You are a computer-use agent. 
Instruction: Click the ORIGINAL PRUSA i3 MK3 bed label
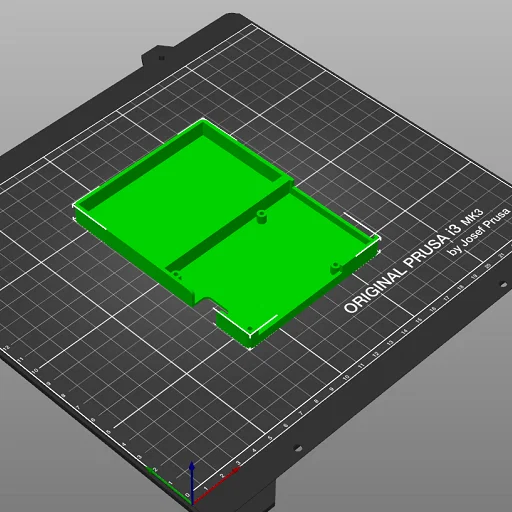(413, 261)
